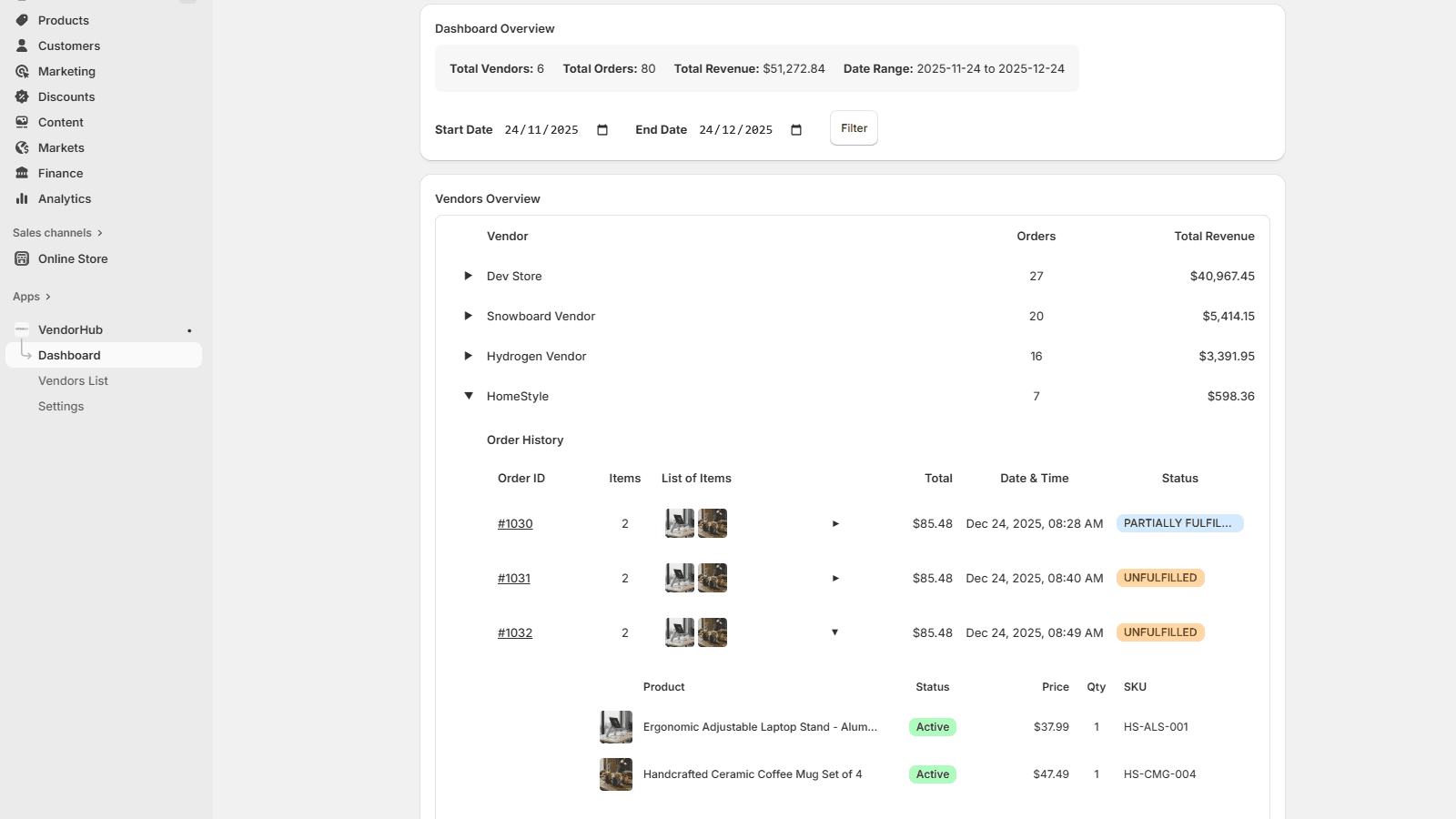The width and height of the screenshot is (1456, 819).
Task: Open Finance via the bank icon
Action: coord(21,173)
